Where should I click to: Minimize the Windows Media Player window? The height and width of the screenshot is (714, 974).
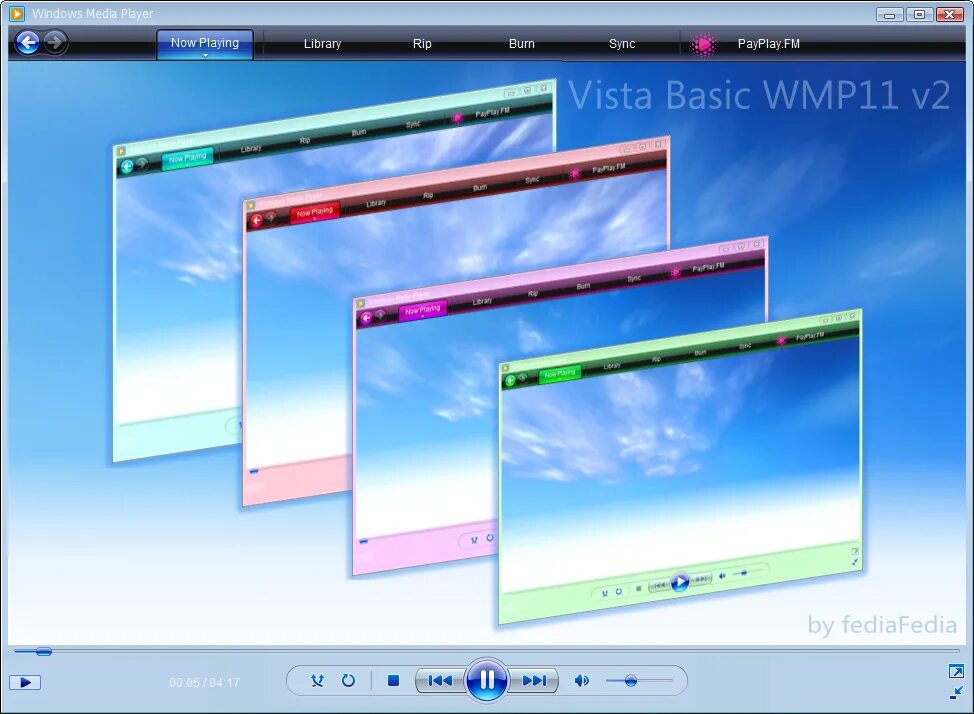[x=890, y=14]
